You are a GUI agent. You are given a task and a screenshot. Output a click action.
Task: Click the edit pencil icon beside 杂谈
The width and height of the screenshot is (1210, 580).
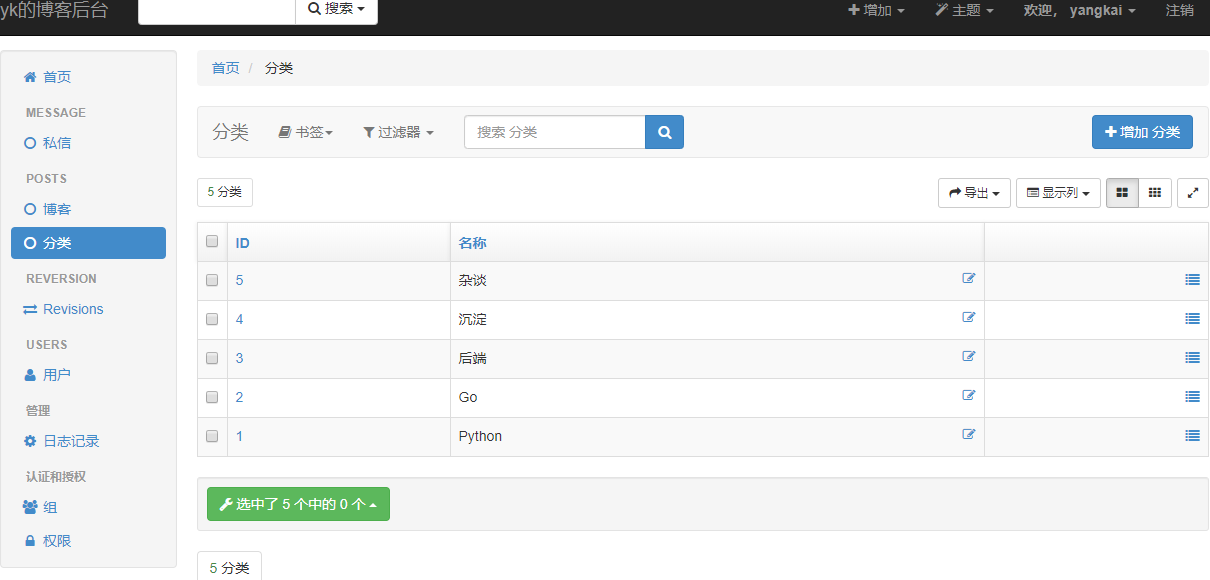point(968,279)
